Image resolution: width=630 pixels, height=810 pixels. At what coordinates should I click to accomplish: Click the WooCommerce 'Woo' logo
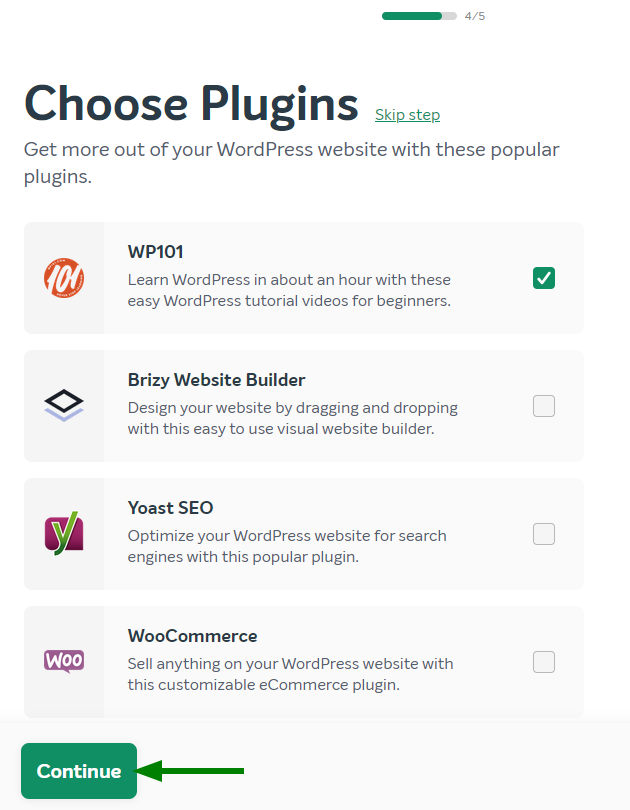coord(62,661)
